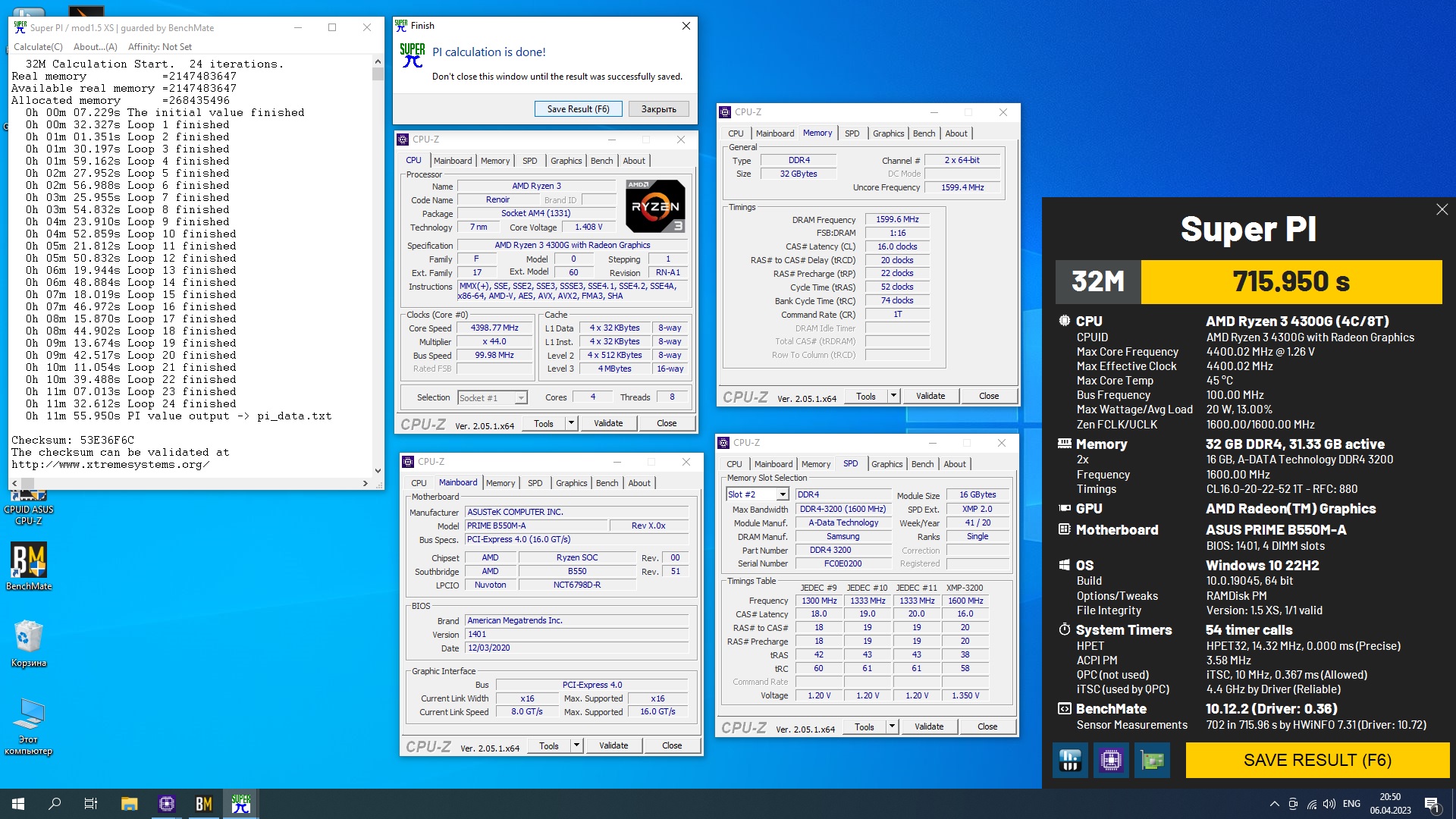The width and height of the screenshot is (1456, 819).
Task: Click the DRAM Frequency value in CPU-Z Memory
Action: [897, 219]
